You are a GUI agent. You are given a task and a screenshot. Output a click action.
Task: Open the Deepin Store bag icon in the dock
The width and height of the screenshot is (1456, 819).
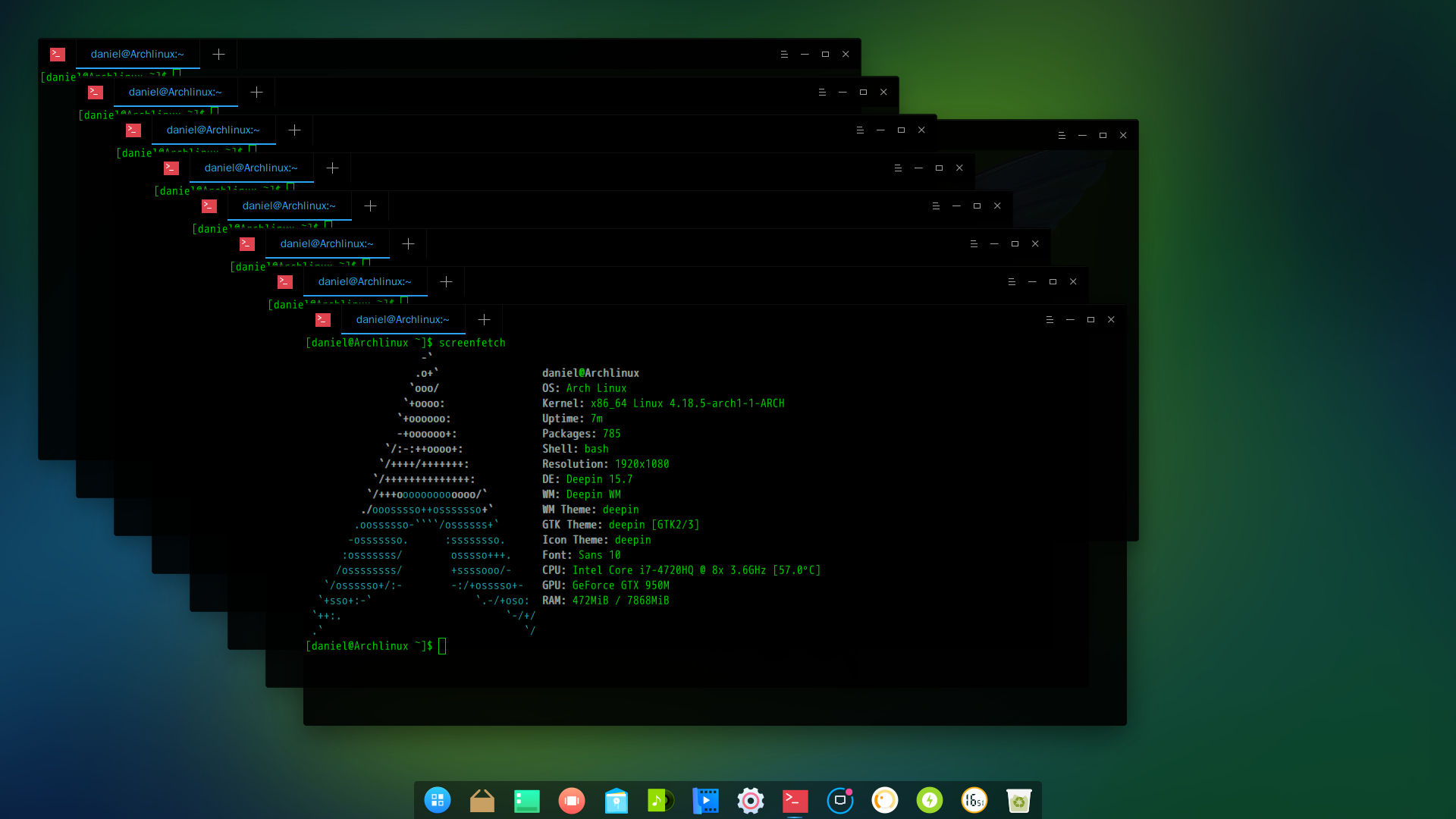point(616,800)
